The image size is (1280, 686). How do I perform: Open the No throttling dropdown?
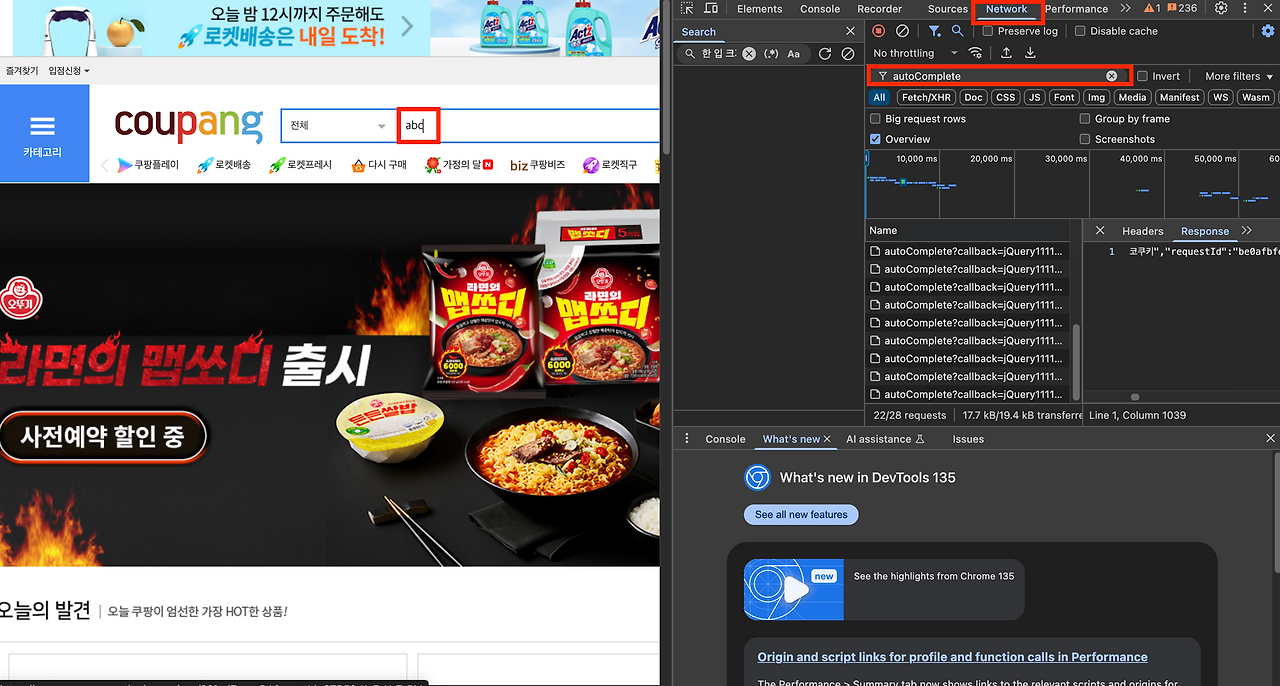coord(914,53)
